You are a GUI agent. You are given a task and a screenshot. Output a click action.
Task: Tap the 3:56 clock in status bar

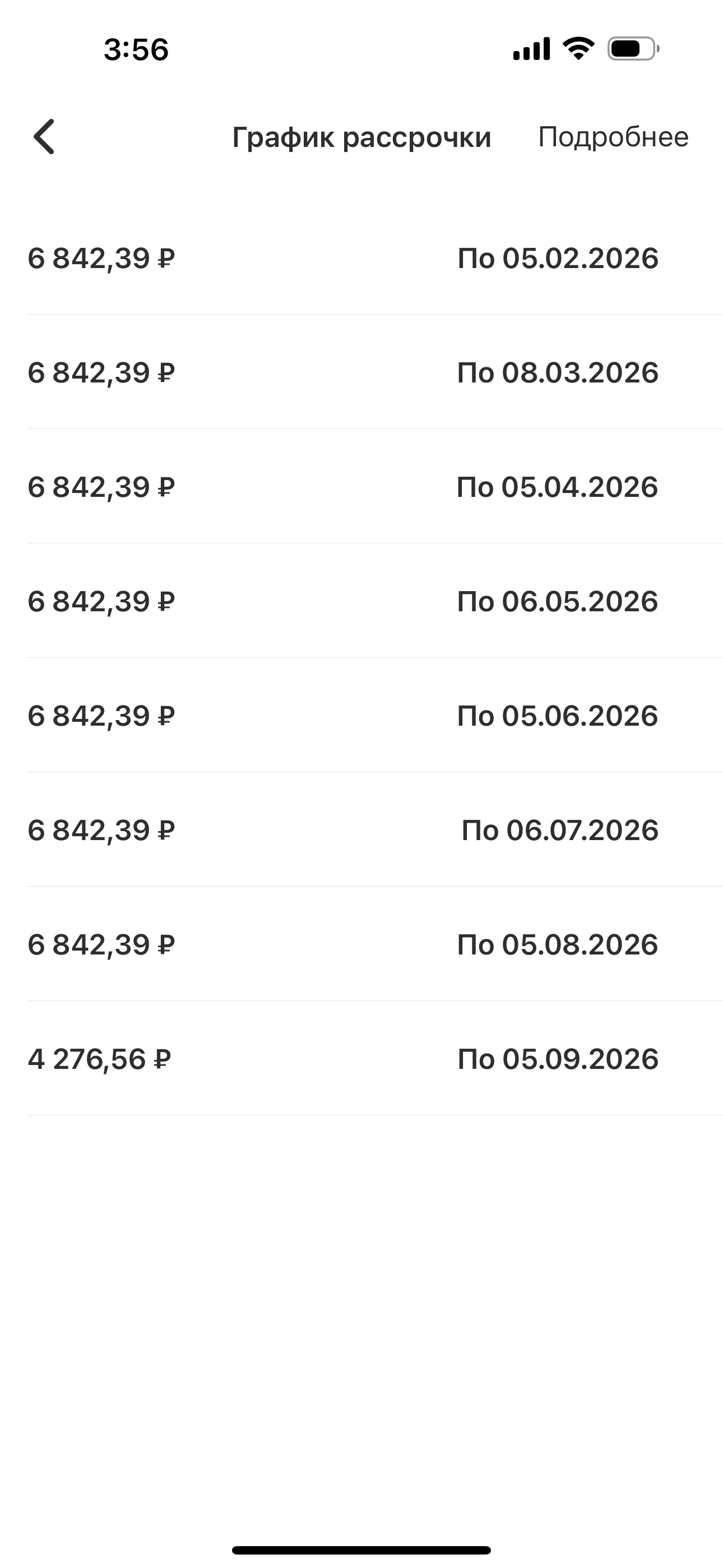tap(136, 49)
